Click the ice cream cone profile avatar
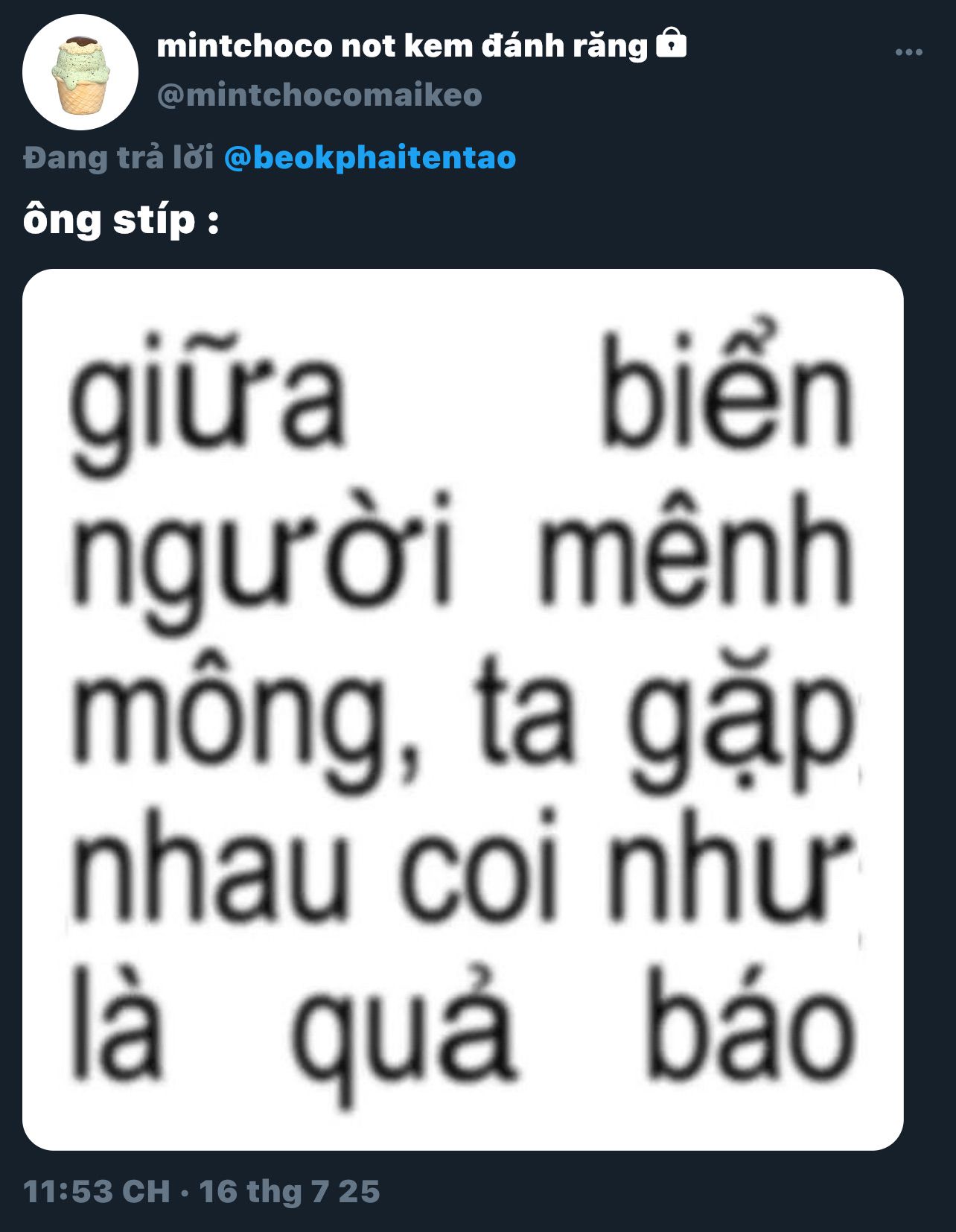 click(80, 72)
